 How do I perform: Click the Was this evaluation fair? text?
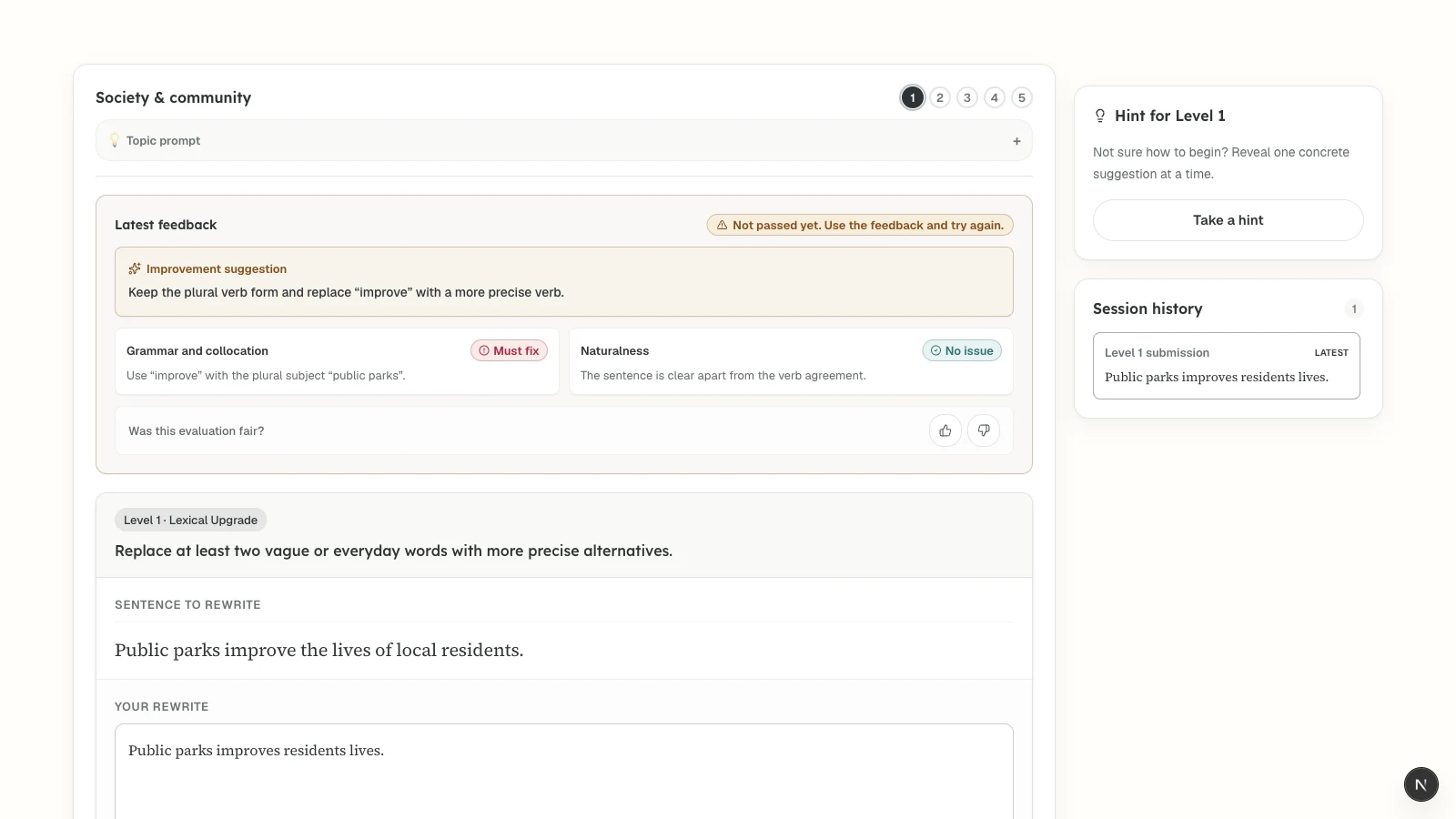click(x=197, y=431)
